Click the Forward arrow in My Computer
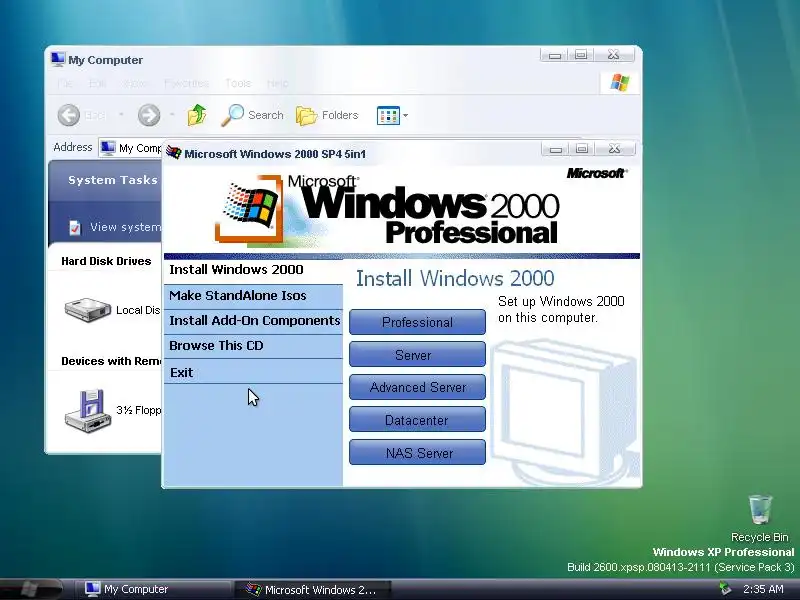The width and height of the screenshot is (800, 600). (x=149, y=115)
